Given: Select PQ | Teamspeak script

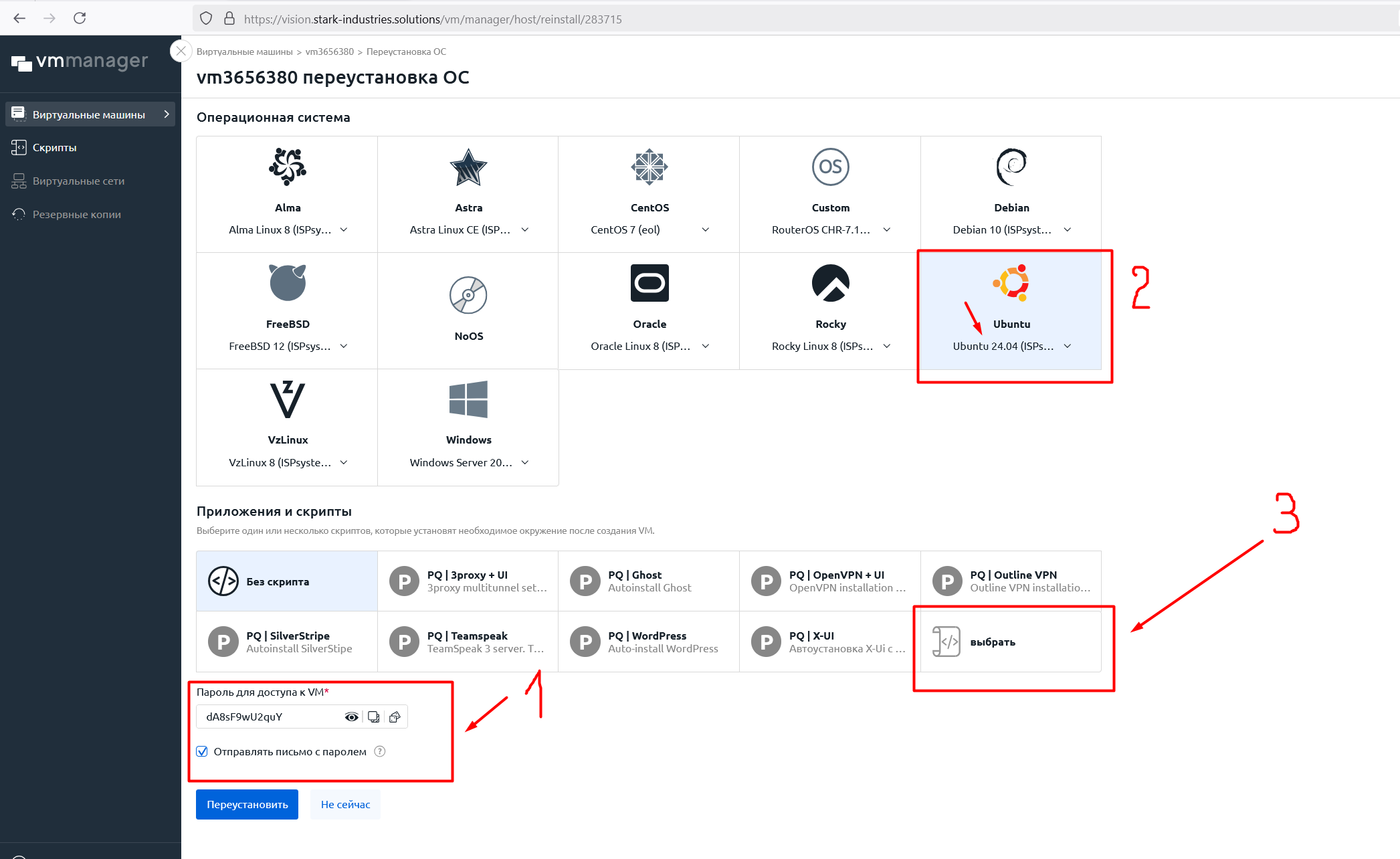Looking at the screenshot, I should click(x=468, y=642).
